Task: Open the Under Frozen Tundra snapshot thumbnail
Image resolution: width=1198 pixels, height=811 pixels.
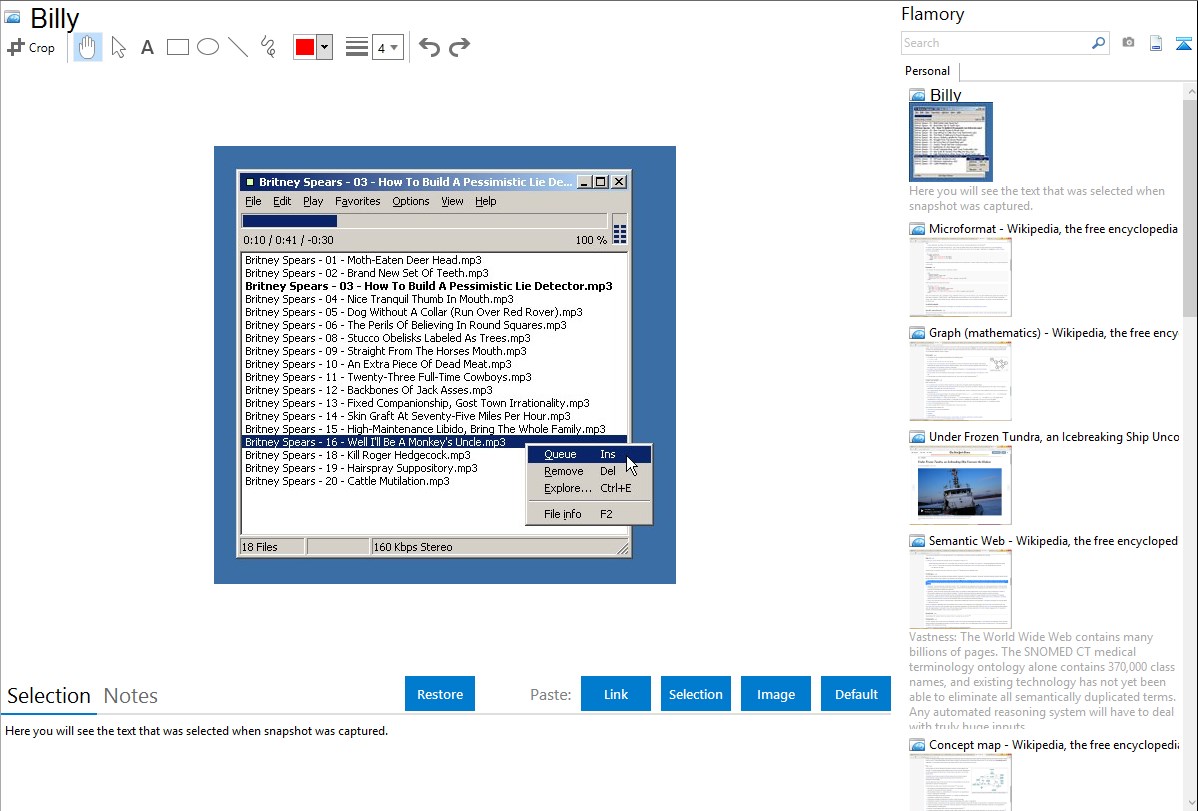Action: (960, 485)
